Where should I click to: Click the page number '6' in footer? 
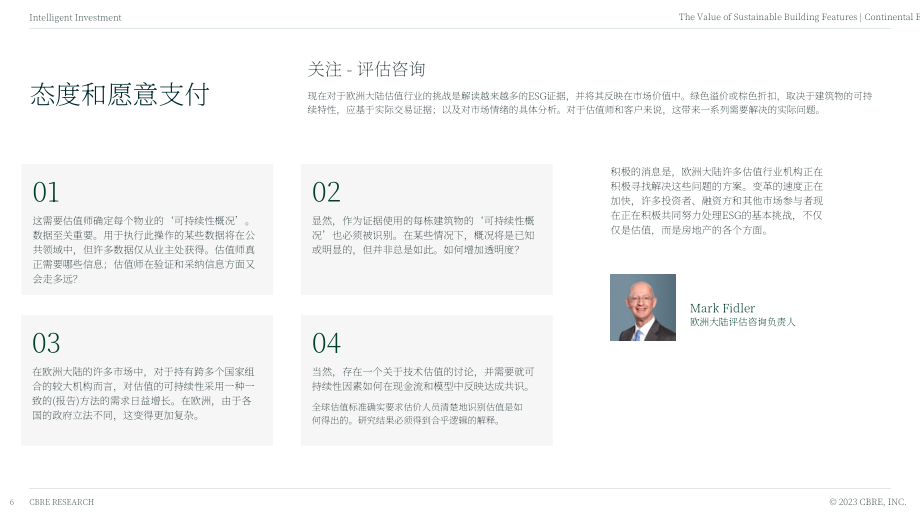click(12, 502)
